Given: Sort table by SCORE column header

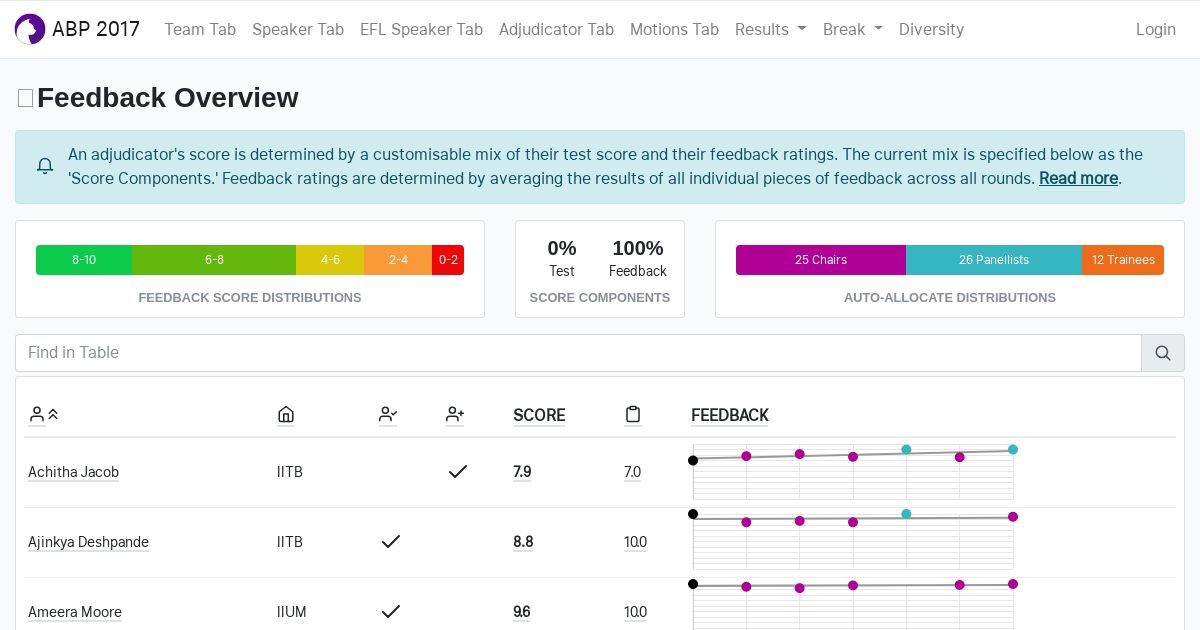Looking at the screenshot, I should 539,415.
